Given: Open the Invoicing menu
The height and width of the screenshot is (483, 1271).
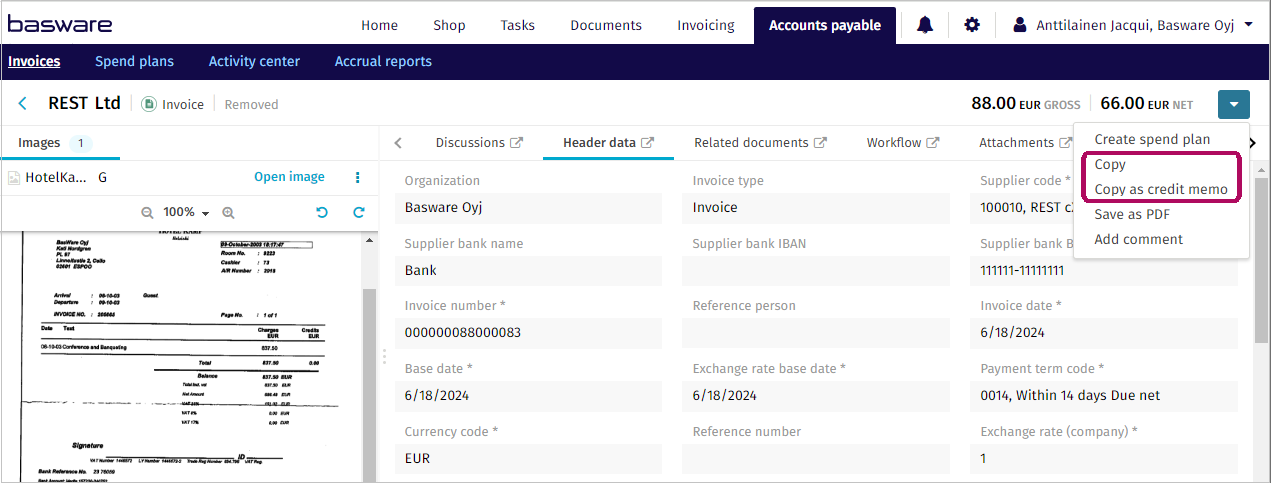Looking at the screenshot, I should tap(706, 25).
